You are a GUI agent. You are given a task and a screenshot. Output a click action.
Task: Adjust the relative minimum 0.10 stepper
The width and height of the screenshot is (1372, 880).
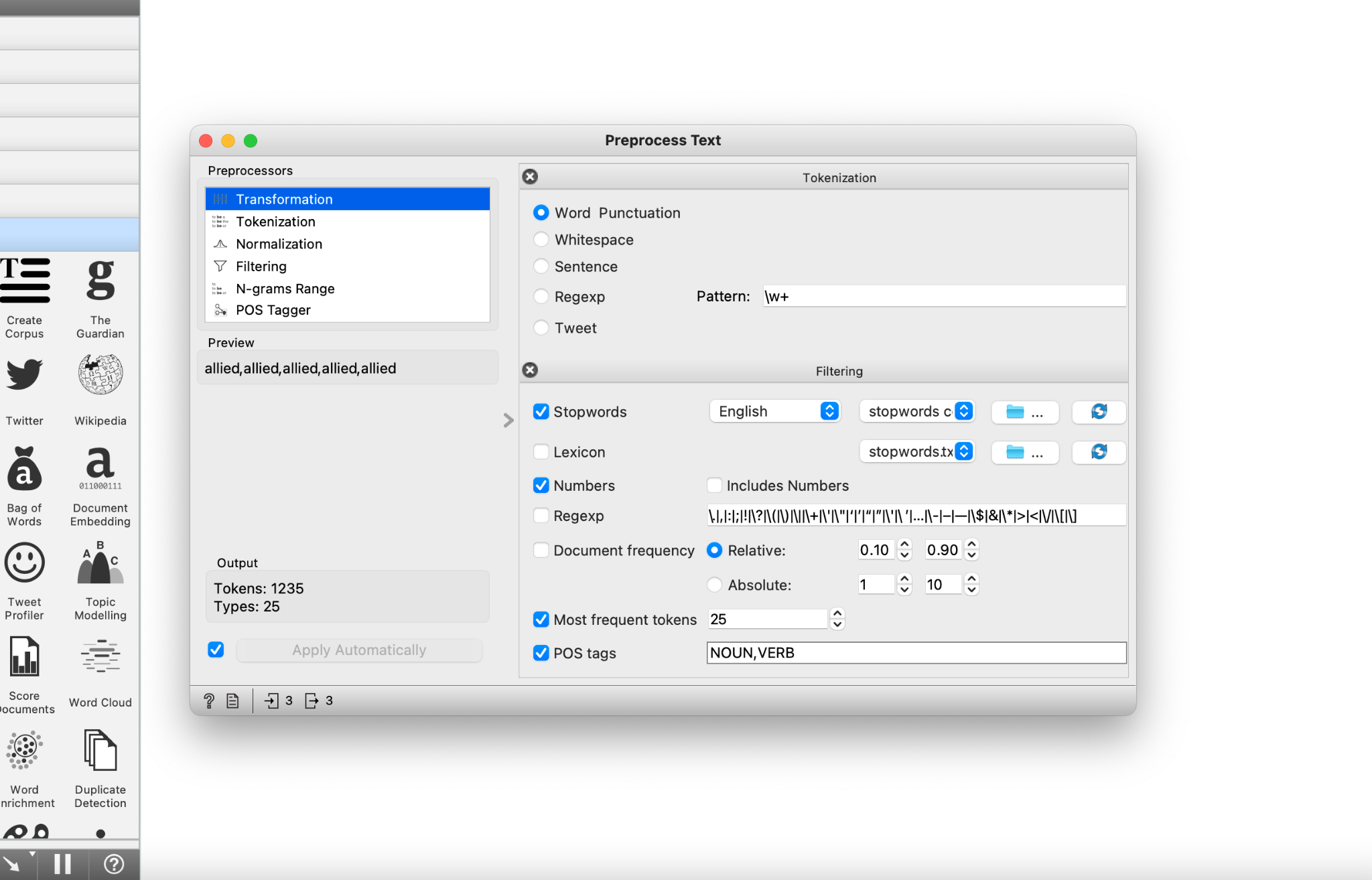coord(904,550)
